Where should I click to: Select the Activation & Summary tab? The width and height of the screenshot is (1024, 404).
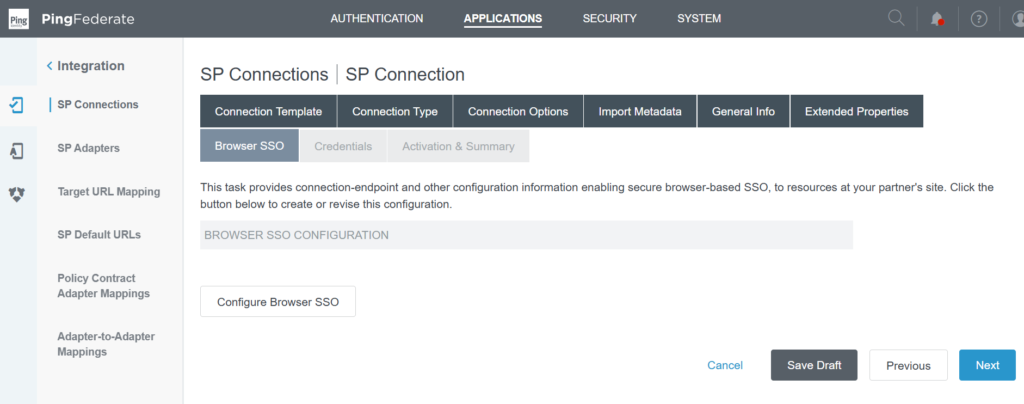458,146
